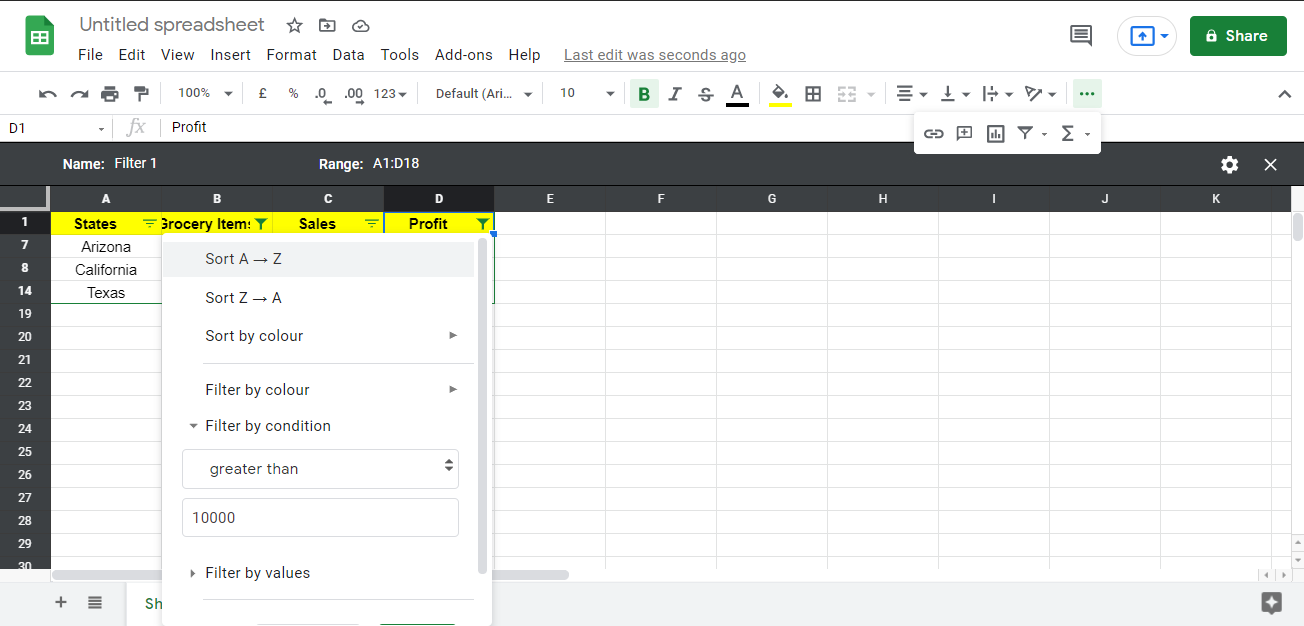The width and height of the screenshot is (1304, 626).
Task: Expand the Filter by values section
Action: click(x=250, y=573)
